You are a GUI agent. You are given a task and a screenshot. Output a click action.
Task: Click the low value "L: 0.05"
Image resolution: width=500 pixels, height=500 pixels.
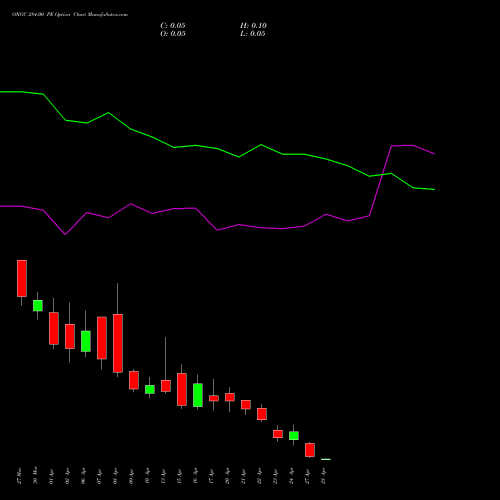click(253, 34)
